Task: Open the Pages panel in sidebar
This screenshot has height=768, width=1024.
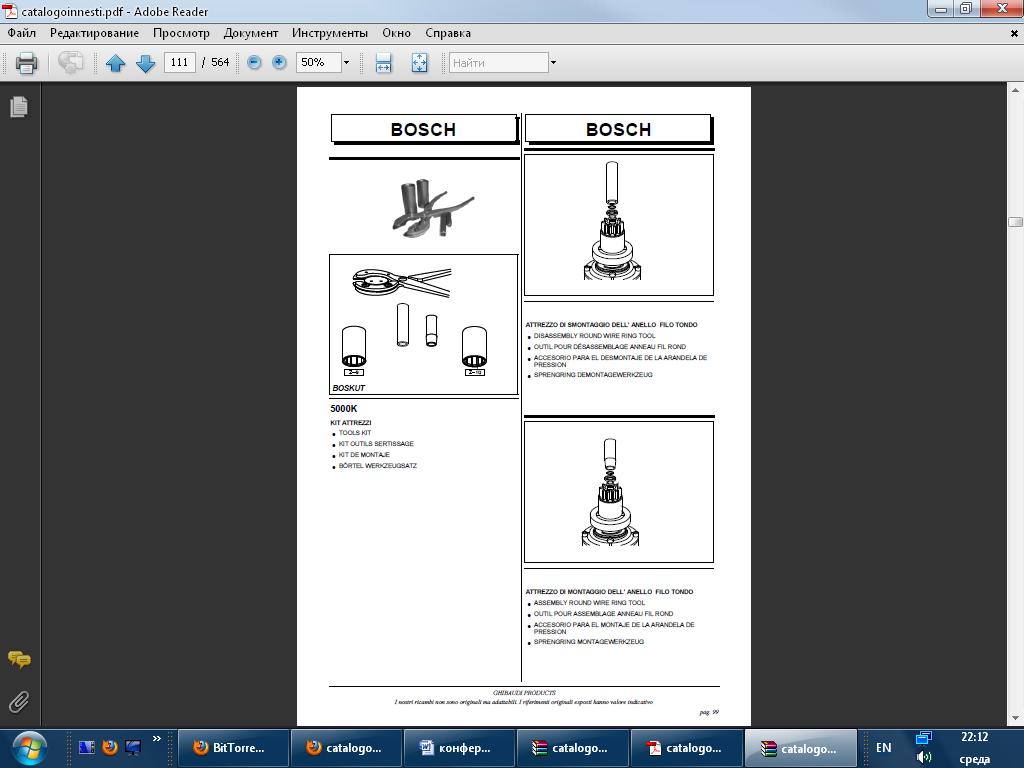Action: click(19, 106)
